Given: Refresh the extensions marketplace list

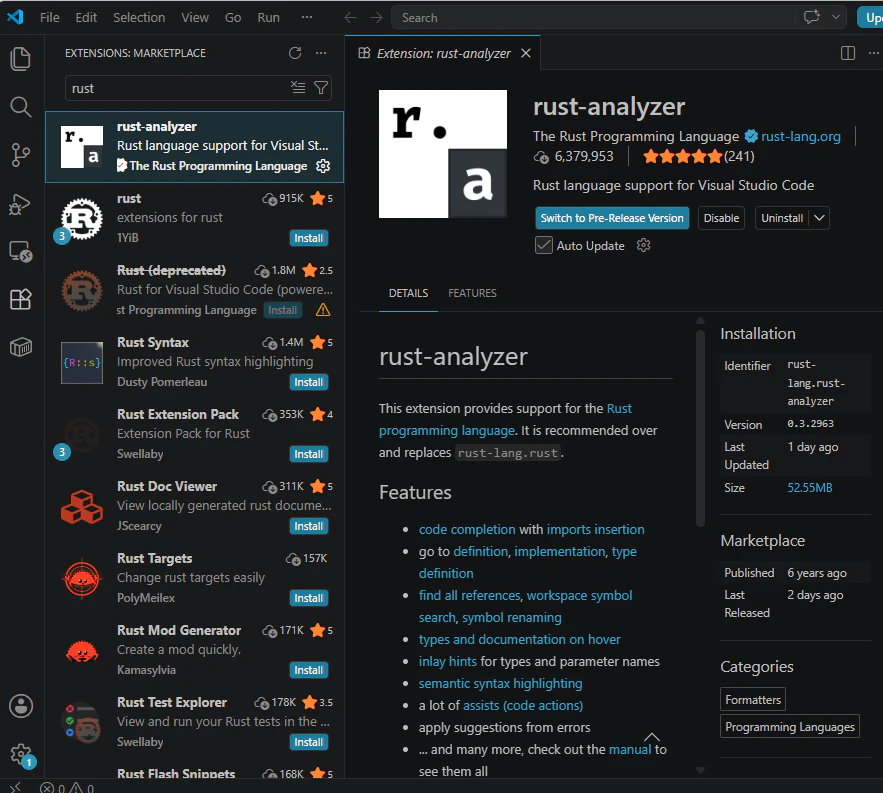Looking at the screenshot, I should [x=295, y=53].
